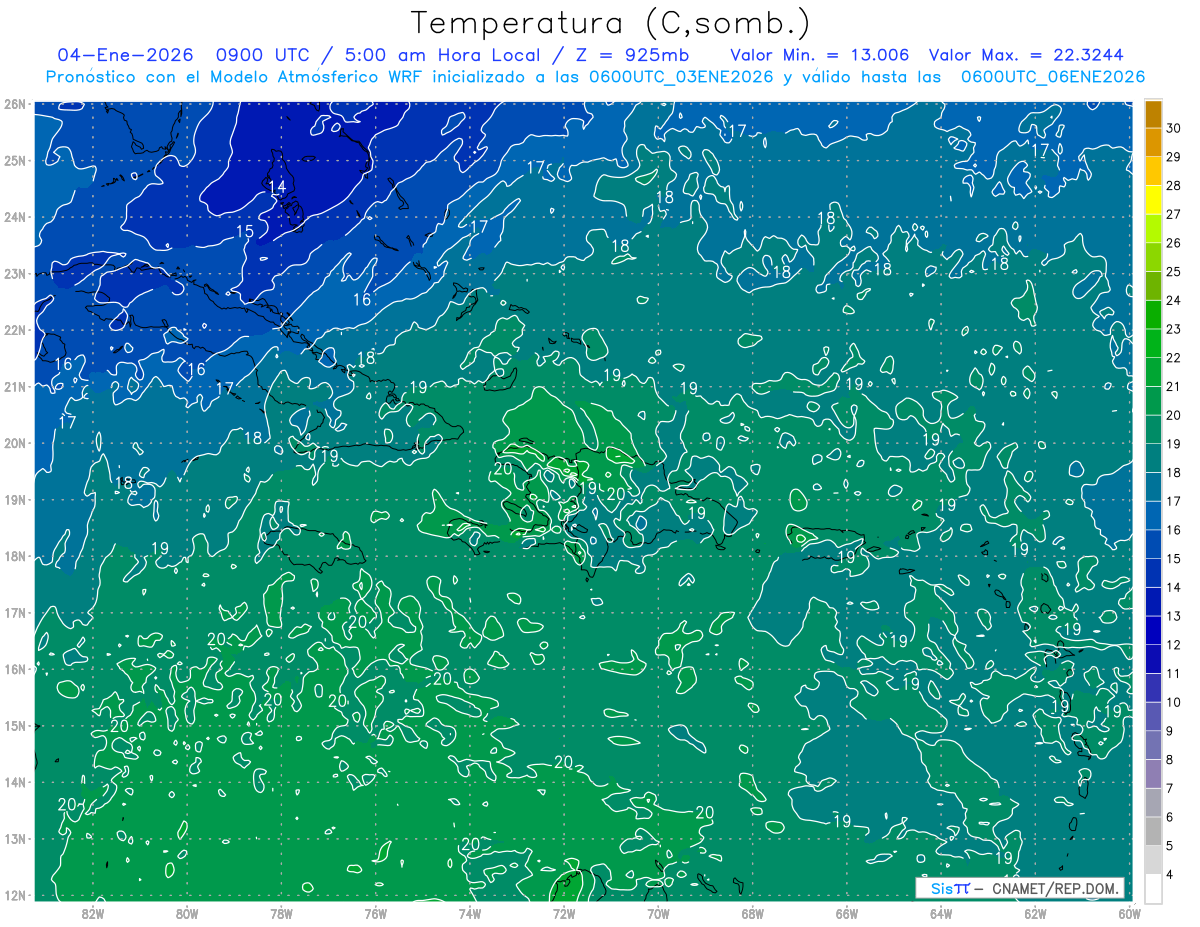1200x927 pixels.
Task: Click the "16N" latitude label
Action: coord(15,669)
